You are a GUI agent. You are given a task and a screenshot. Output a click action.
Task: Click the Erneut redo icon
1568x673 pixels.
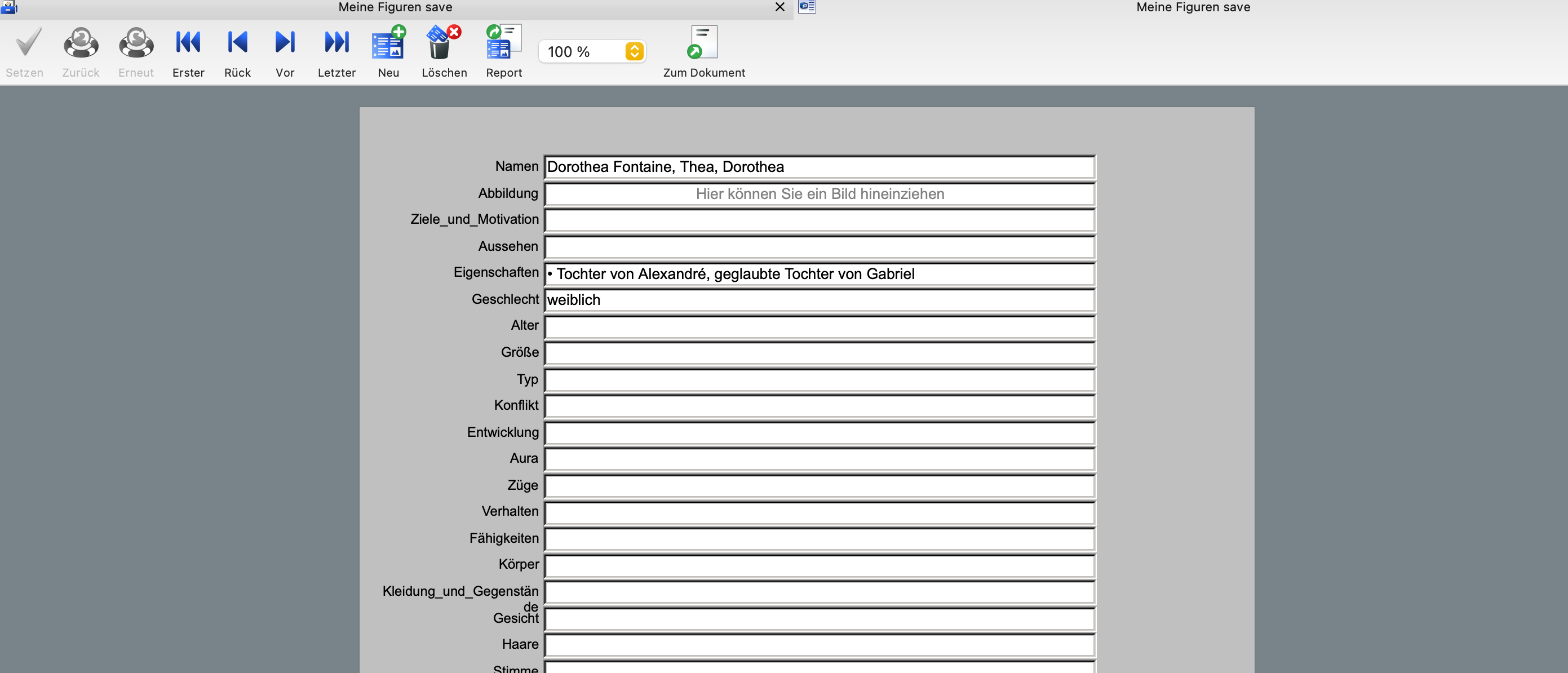coord(136,42)
